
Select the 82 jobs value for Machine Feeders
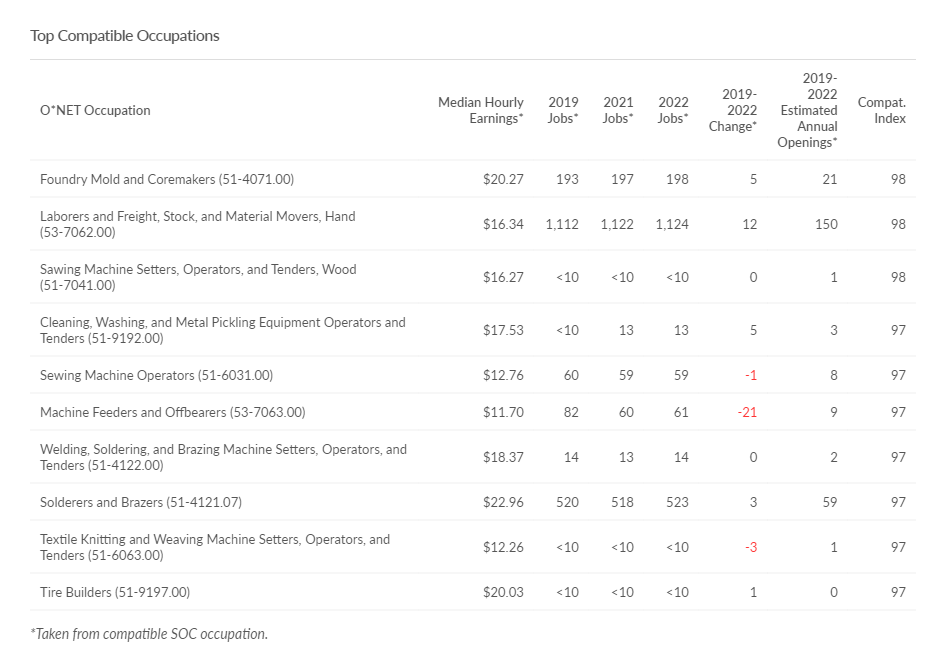pyautogui.click(x=571, y=413)
